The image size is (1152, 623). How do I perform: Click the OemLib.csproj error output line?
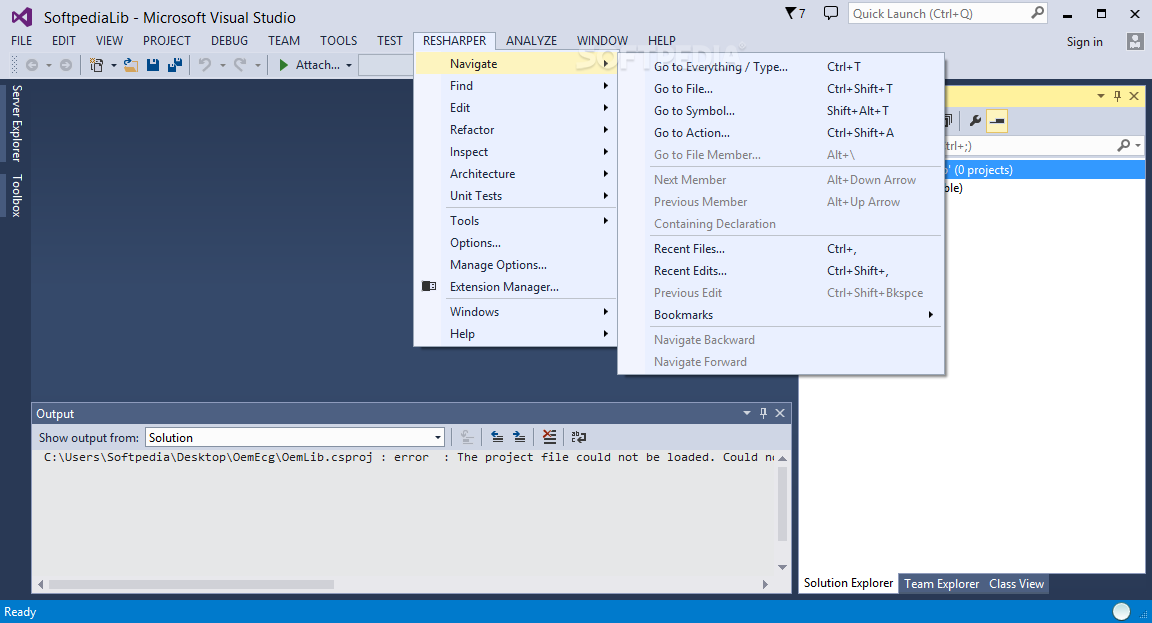click(408, 458)
